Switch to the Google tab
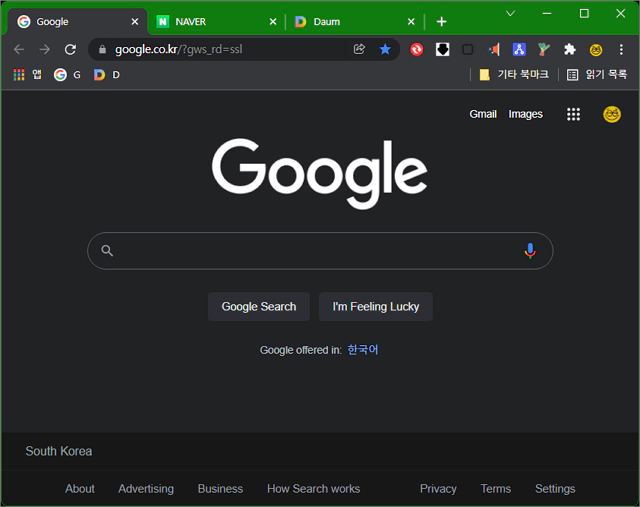640x507 pixels. 78,22
